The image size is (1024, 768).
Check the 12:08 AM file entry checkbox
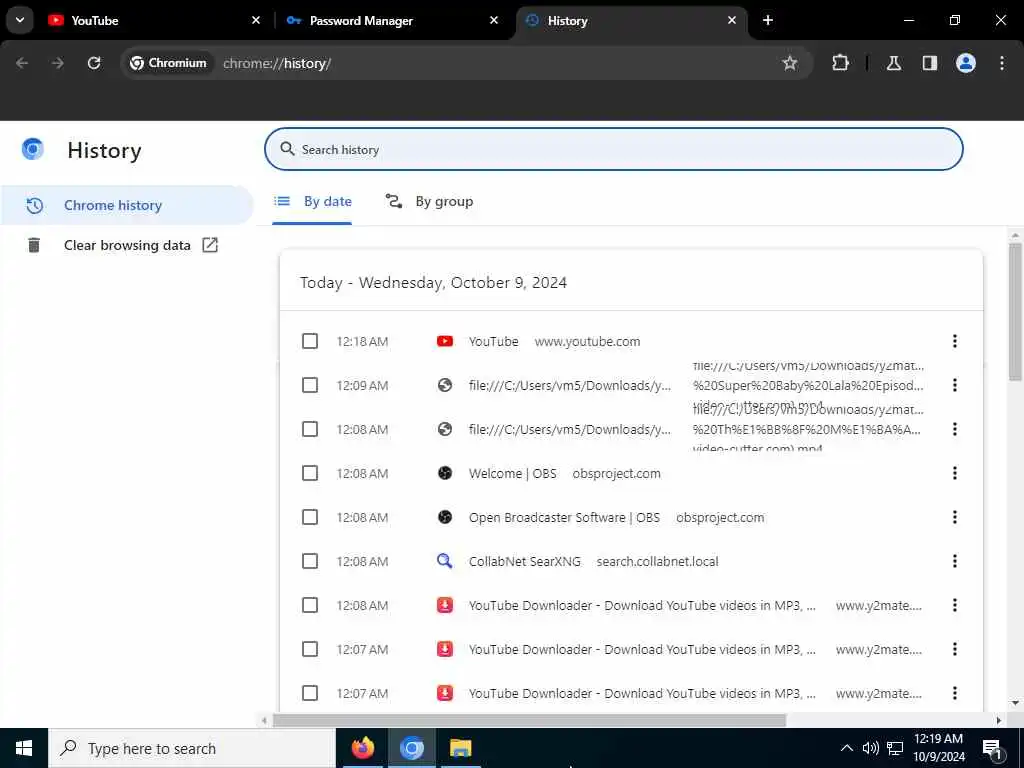coord(310,429)
